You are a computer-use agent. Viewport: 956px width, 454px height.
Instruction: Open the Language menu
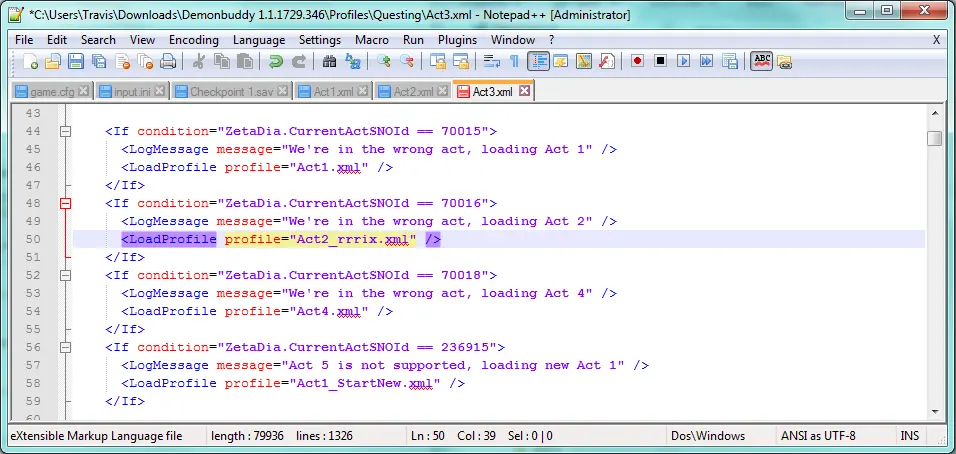point(259,40)
